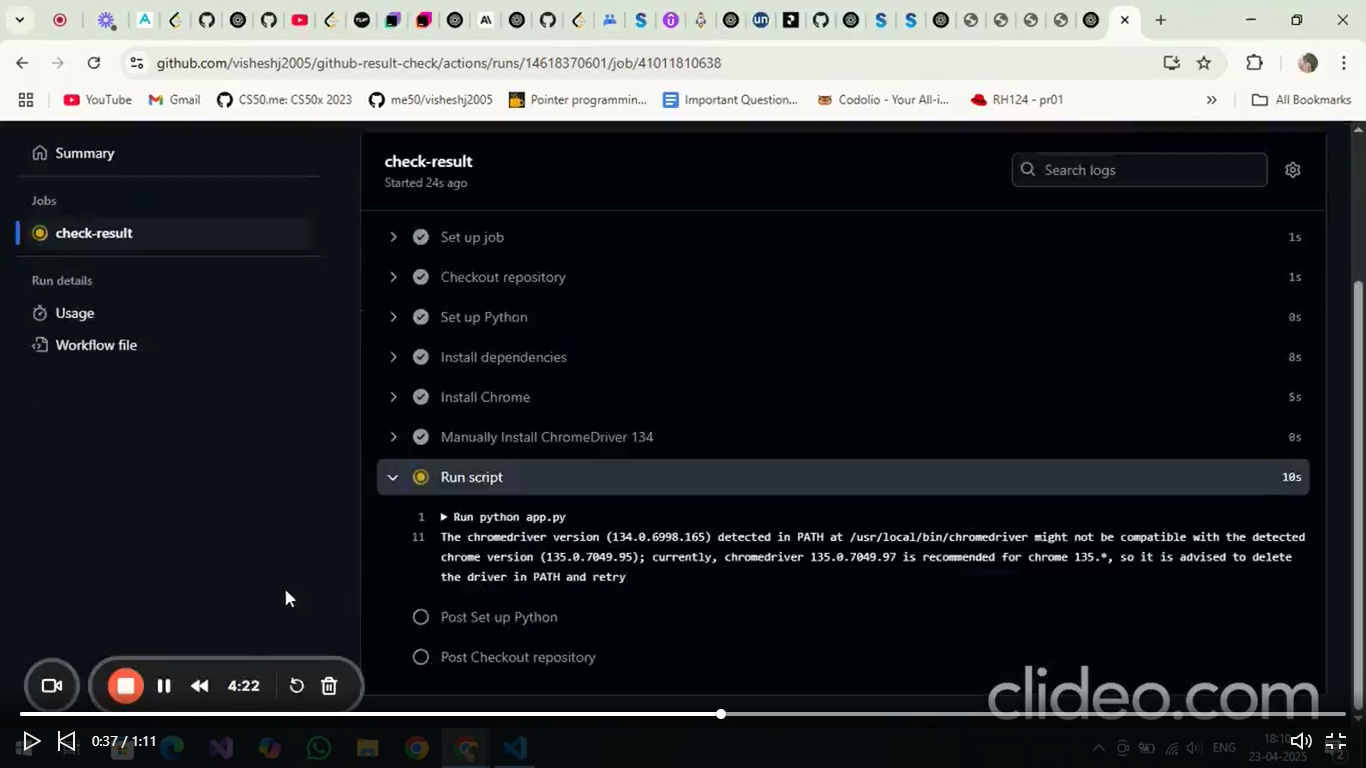Open the Summary sidebar item
This screenshot has height=768, width=1366.
84,153
